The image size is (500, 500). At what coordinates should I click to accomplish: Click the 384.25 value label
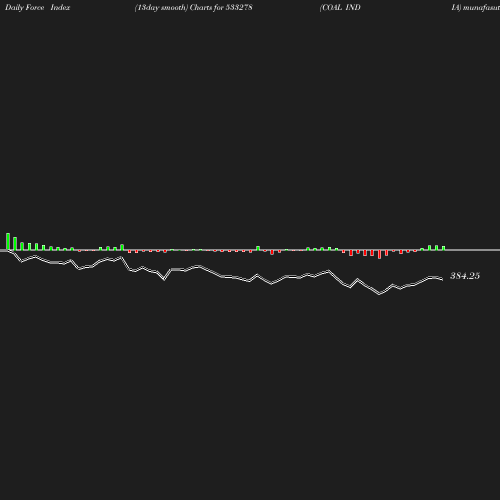(x=465, y=276)
